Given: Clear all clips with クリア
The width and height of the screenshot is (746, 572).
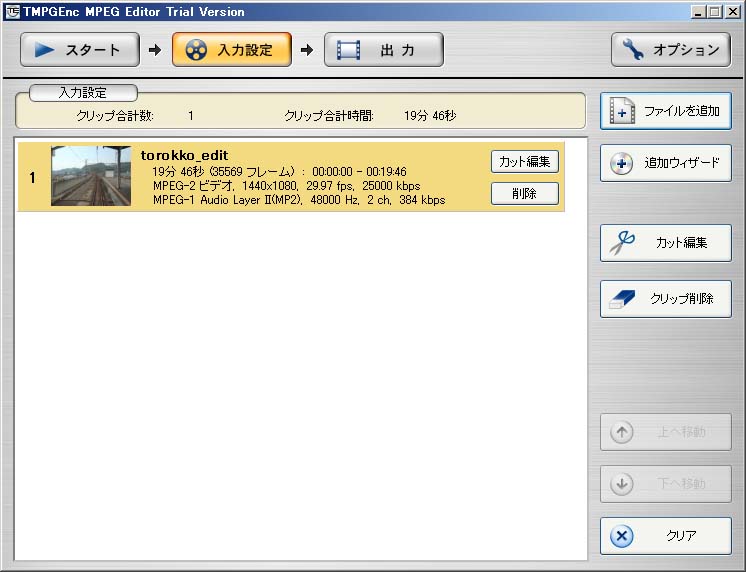Looking at the screenshot, I should click(666, 536).
